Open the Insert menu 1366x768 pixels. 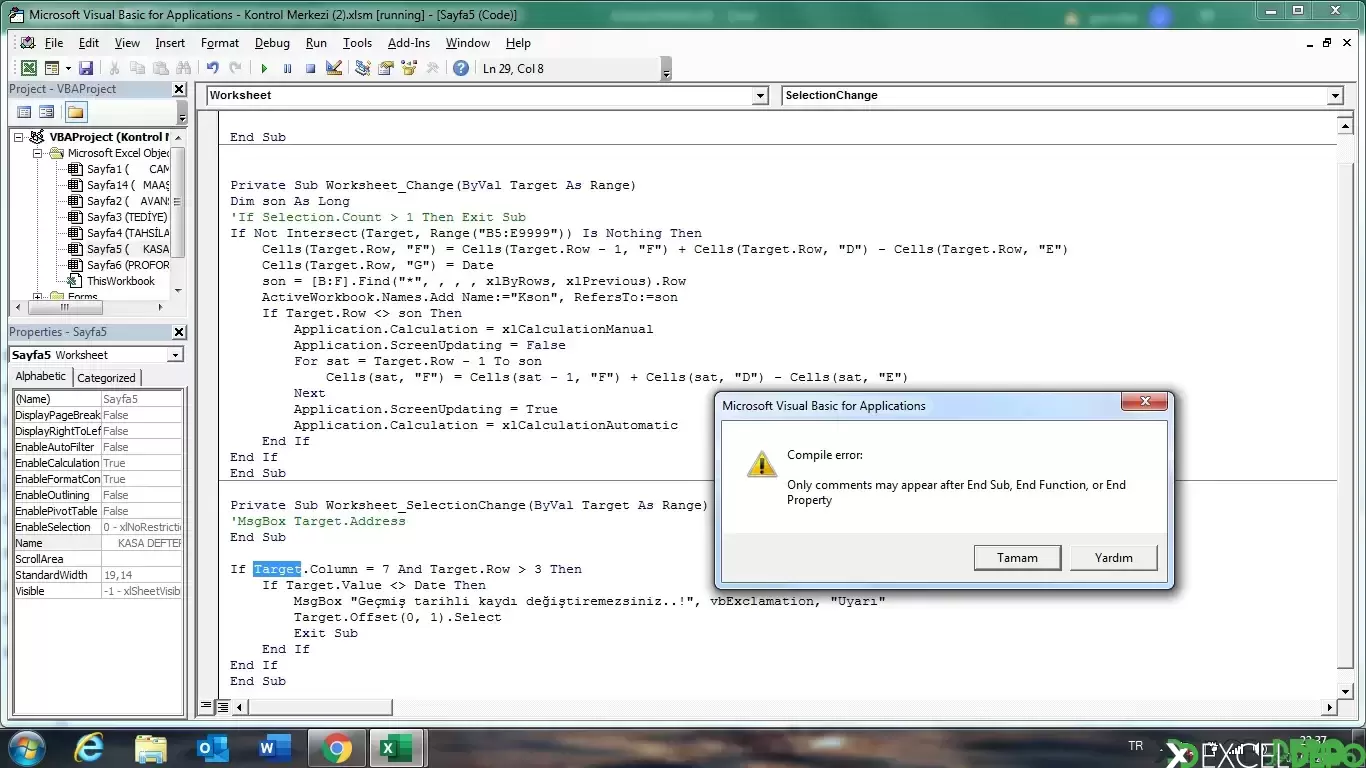tap(170, 43)
